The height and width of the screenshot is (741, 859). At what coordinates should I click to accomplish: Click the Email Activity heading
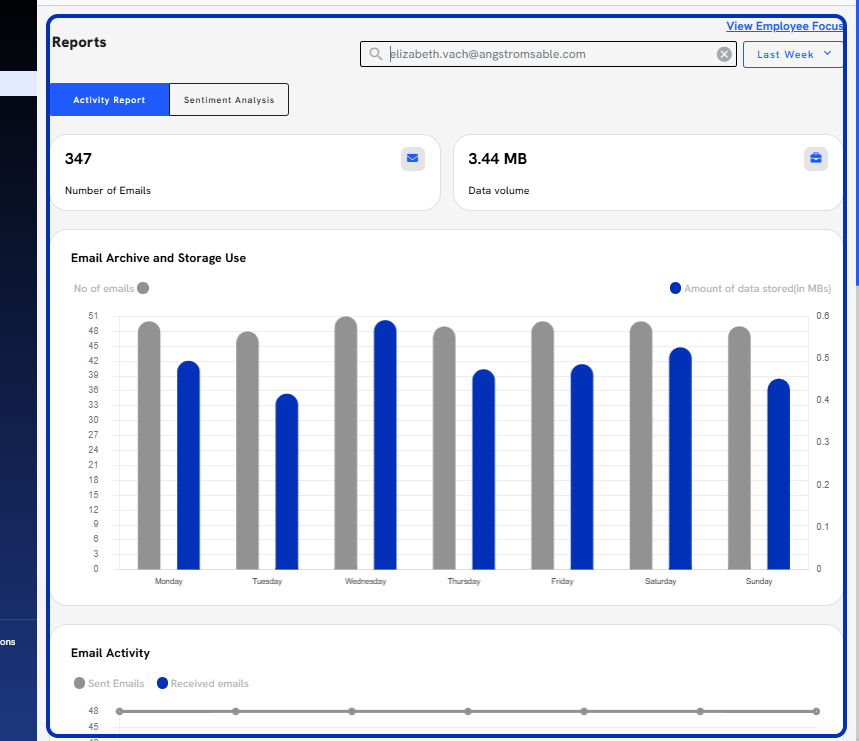tap(110, 653)
